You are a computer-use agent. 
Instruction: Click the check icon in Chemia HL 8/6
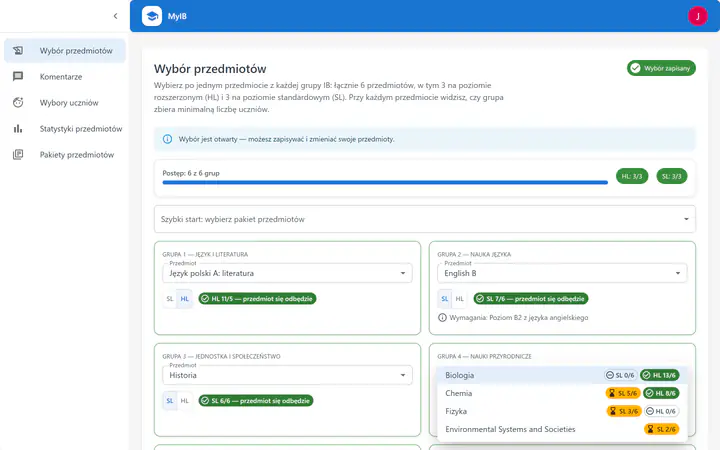[x=649, y=393]
